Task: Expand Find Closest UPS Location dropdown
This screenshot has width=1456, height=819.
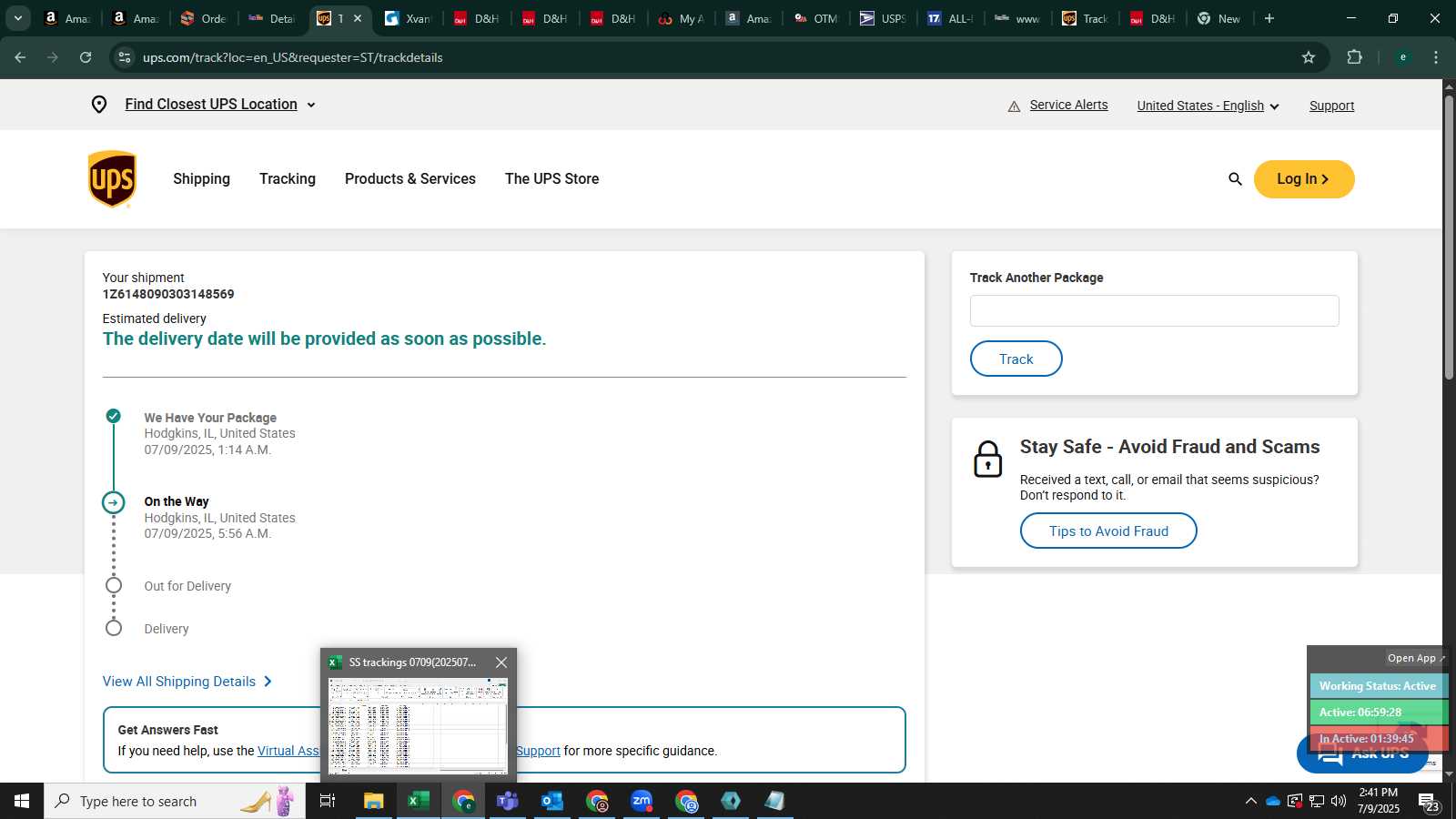Action: coord(311,105)
